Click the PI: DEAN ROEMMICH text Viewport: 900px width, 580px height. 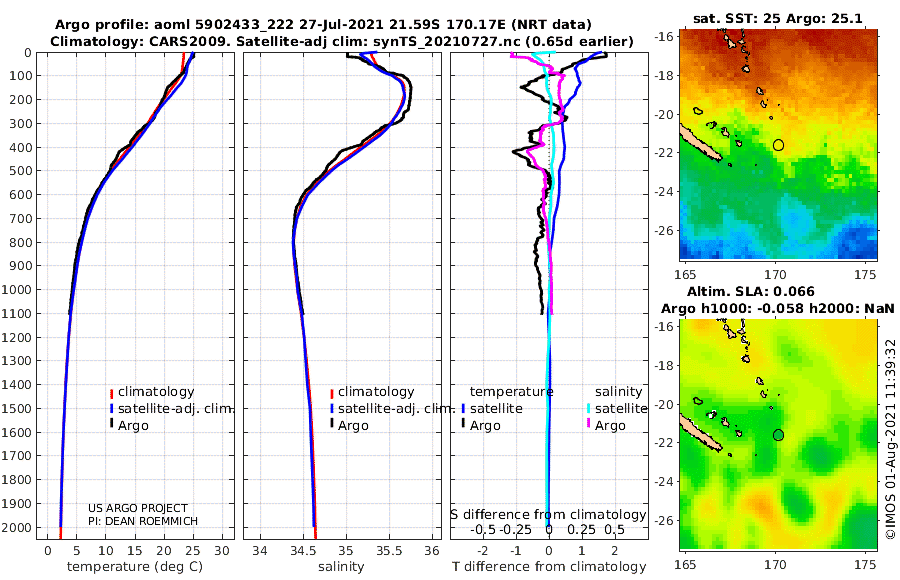pos(143,521)
